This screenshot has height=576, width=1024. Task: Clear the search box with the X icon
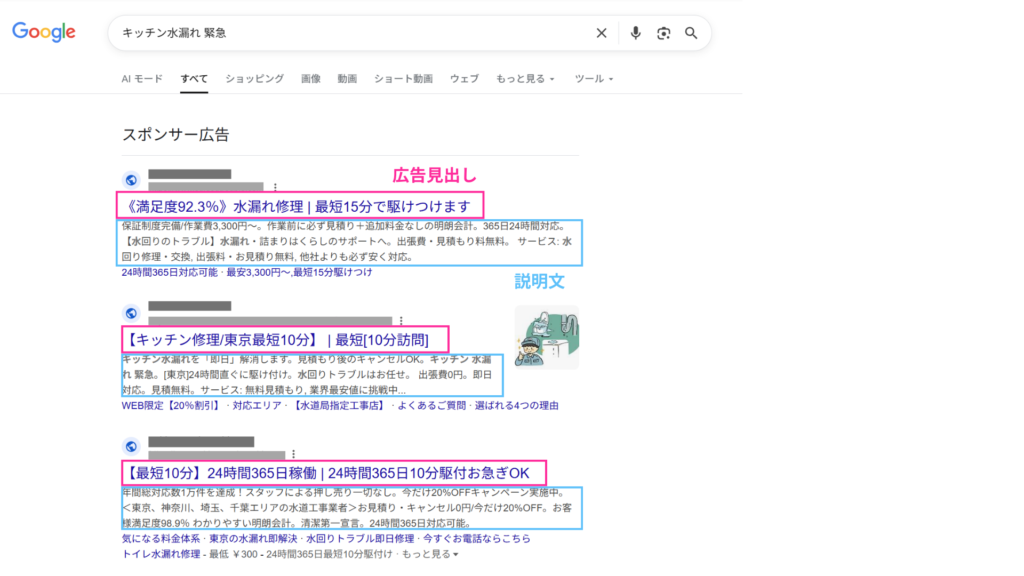pos(601,33)
